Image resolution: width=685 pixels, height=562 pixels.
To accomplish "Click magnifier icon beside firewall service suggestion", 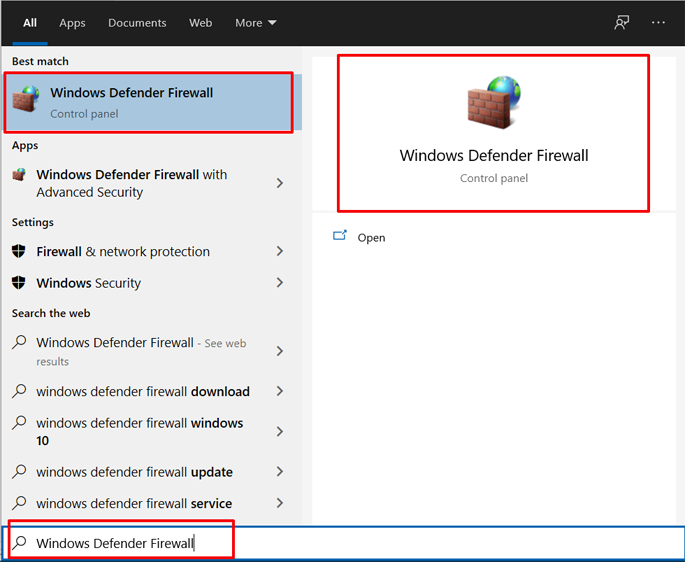I will pos(19,503).
